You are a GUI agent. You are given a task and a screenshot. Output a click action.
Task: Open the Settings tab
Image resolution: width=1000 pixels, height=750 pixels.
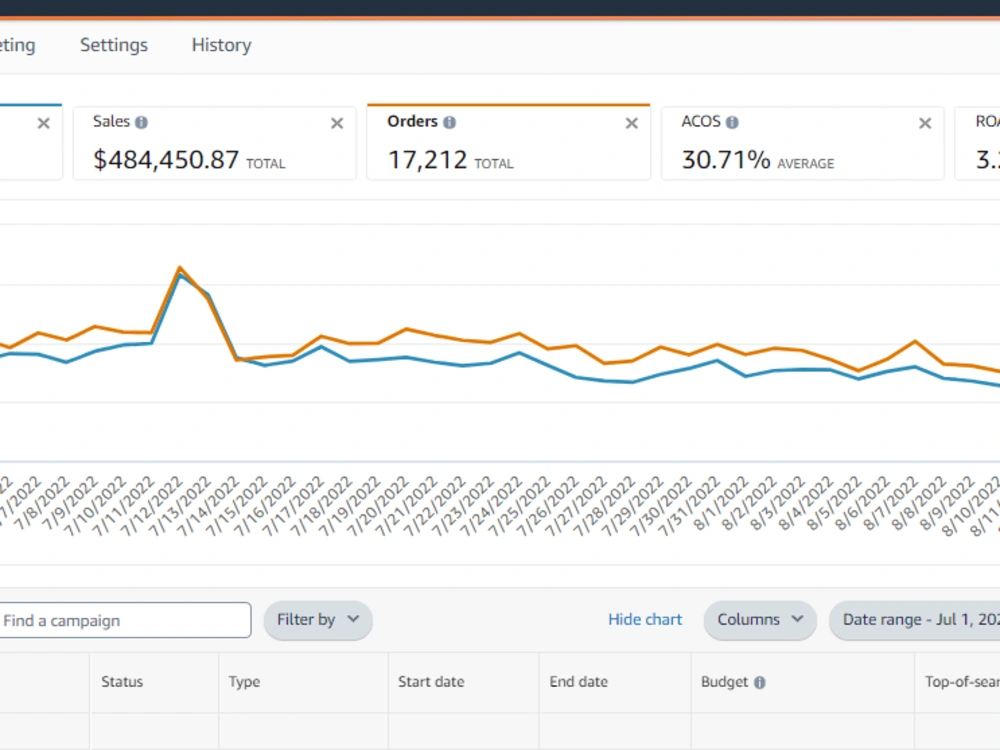click(x=114, y=45)
